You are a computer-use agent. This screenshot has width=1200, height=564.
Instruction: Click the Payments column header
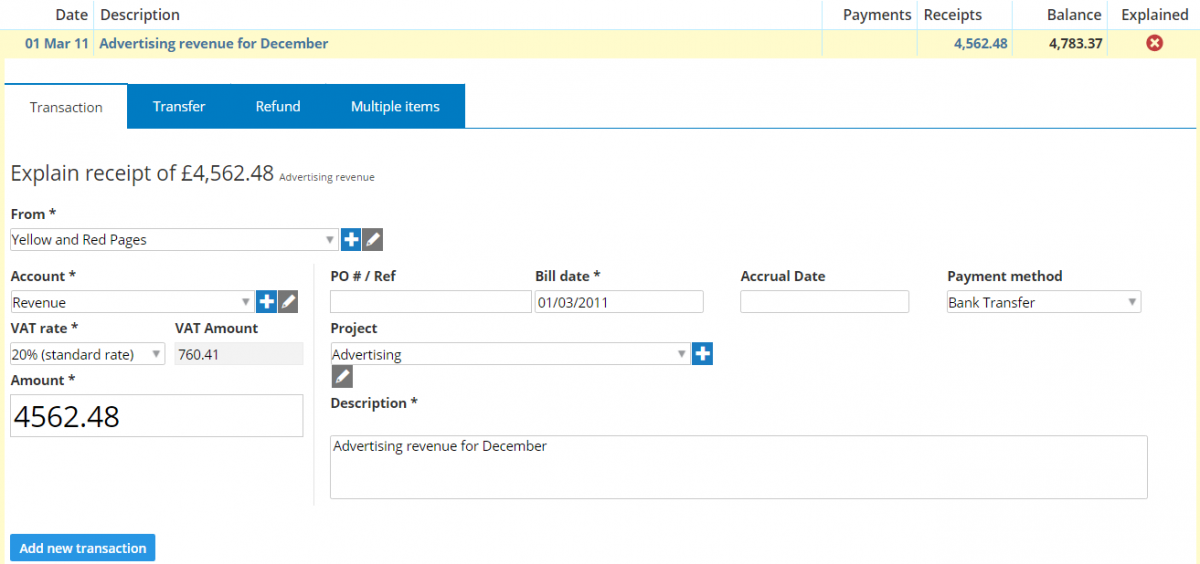click(x=877, y=15)
